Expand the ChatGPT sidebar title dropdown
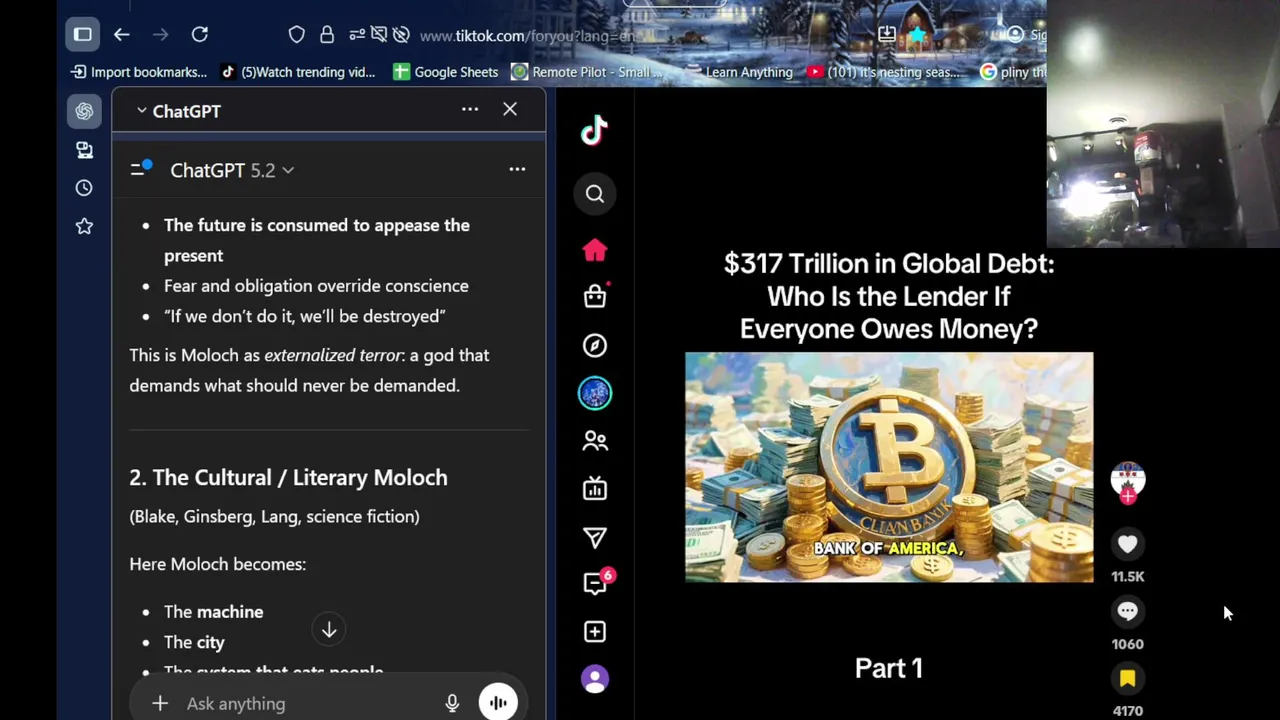1280x720 pixels. coord(179,111)
